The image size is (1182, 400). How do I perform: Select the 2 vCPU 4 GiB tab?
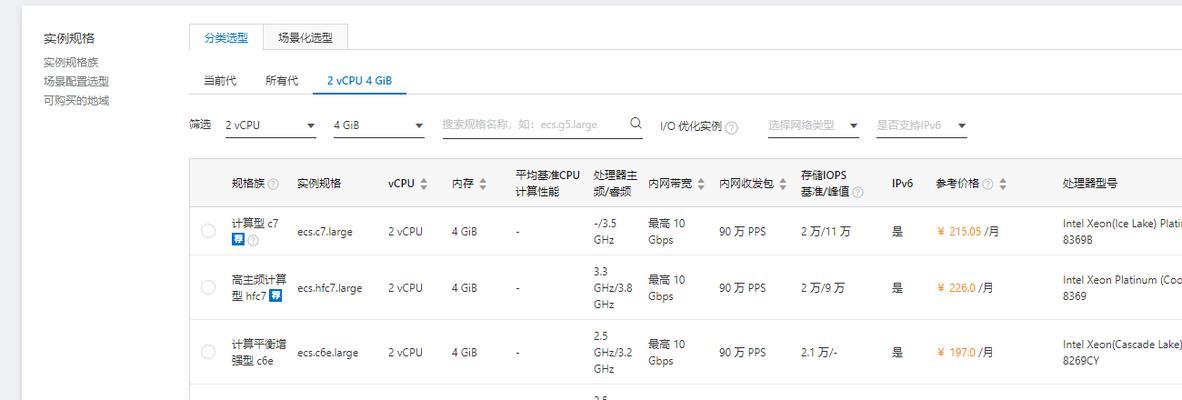[360, 81]
